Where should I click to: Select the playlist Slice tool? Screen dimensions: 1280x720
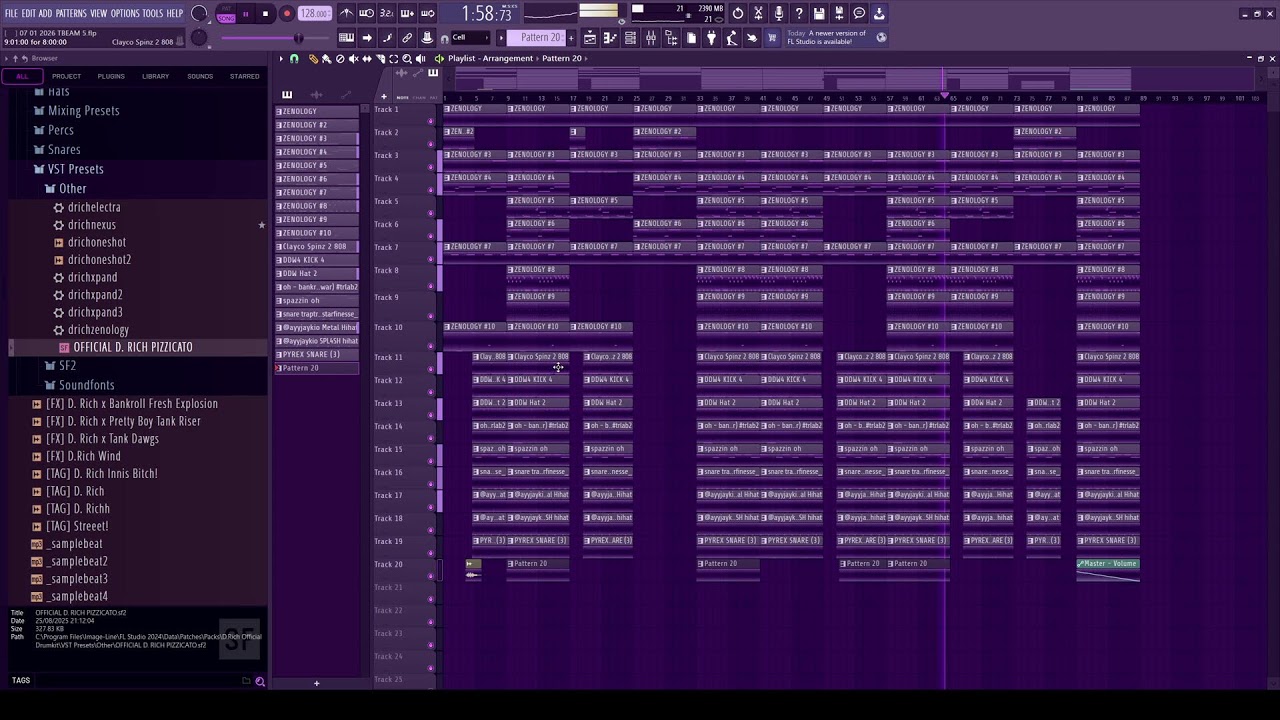coord(380,59)
